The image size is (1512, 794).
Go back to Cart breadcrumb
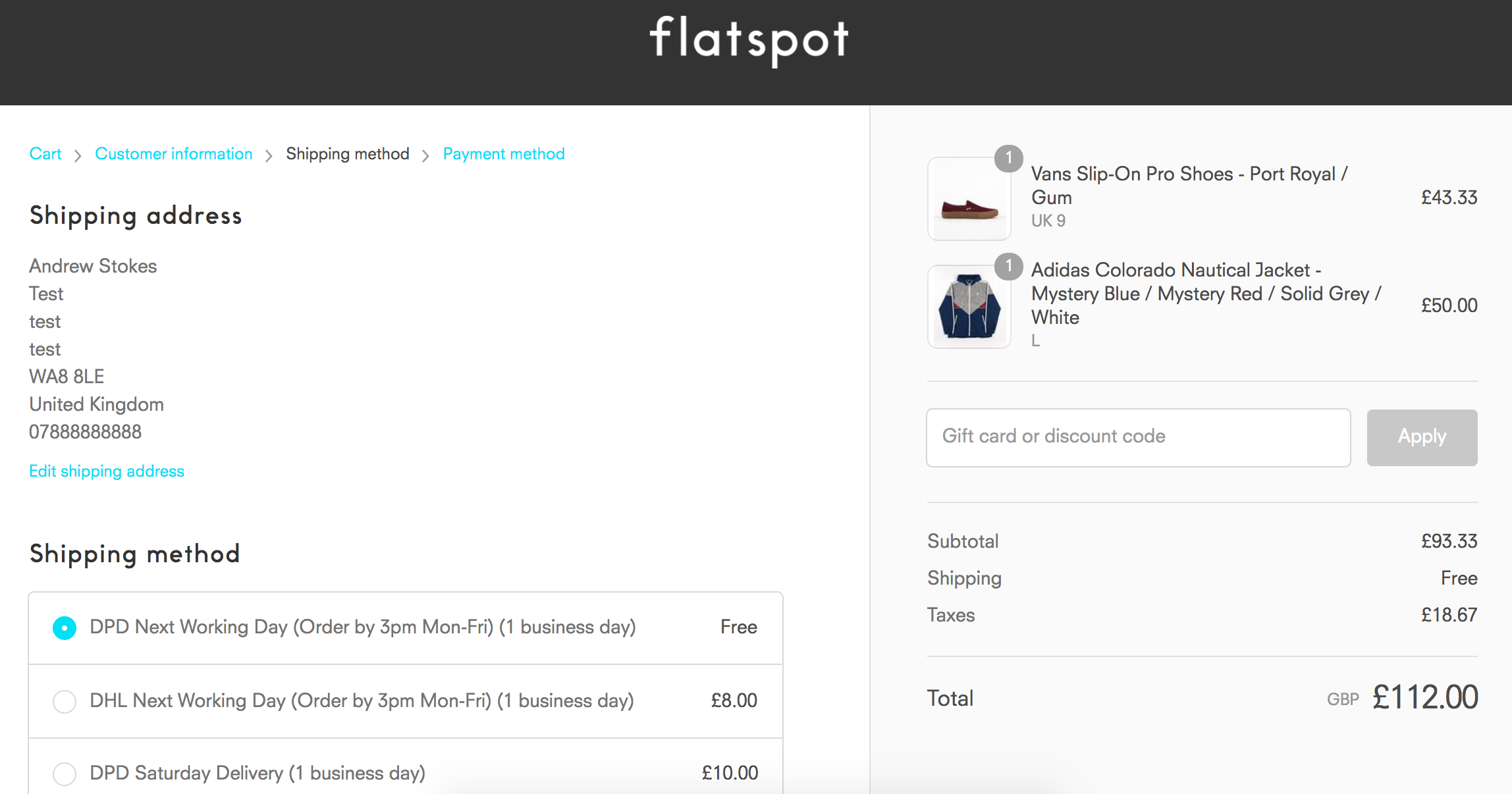[45, 154]
